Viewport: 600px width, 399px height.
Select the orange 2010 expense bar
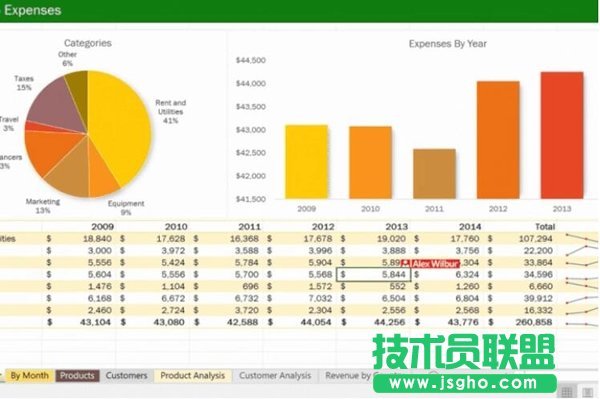[x=370, y=163]
